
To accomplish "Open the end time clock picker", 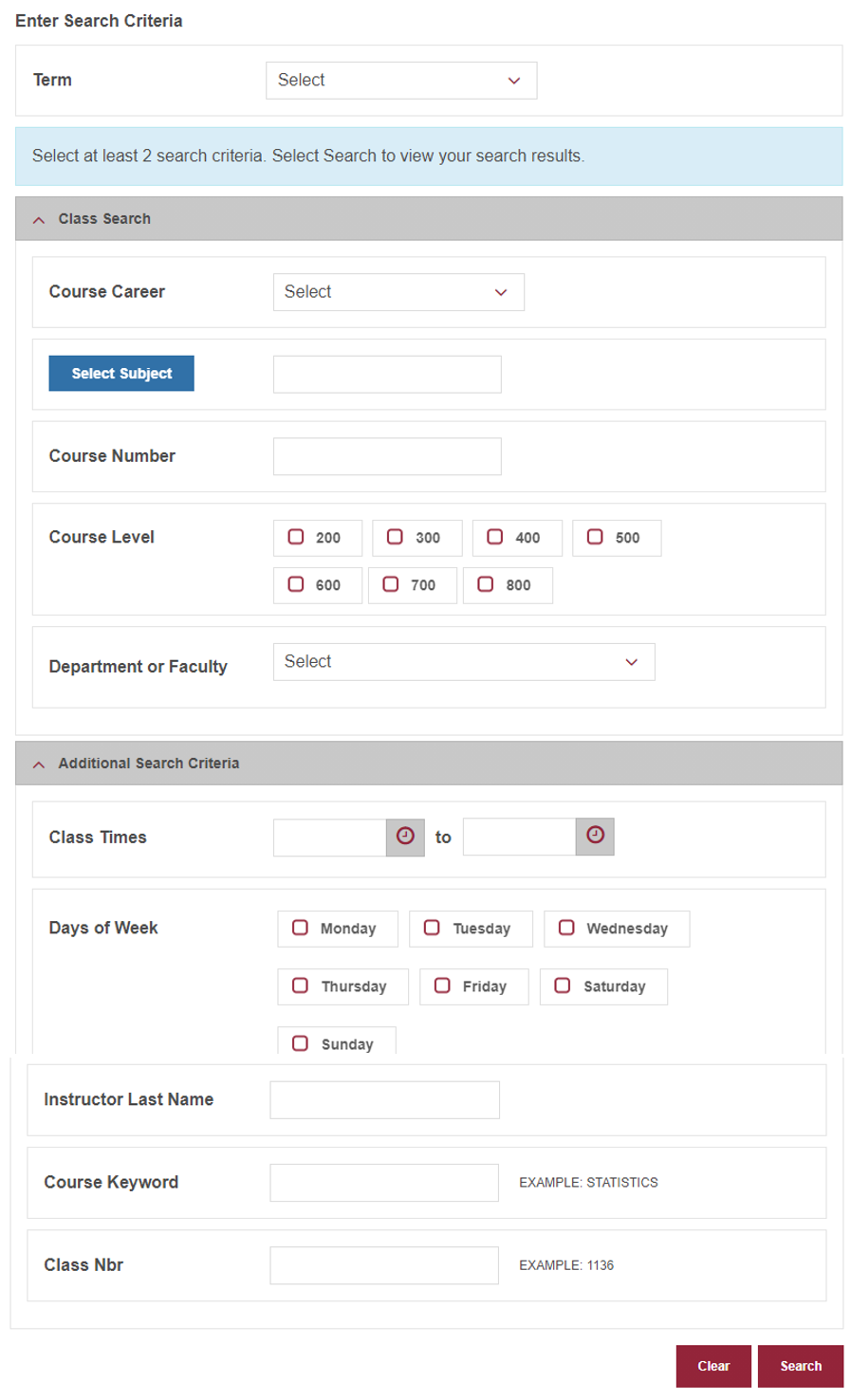I will 595,837.
